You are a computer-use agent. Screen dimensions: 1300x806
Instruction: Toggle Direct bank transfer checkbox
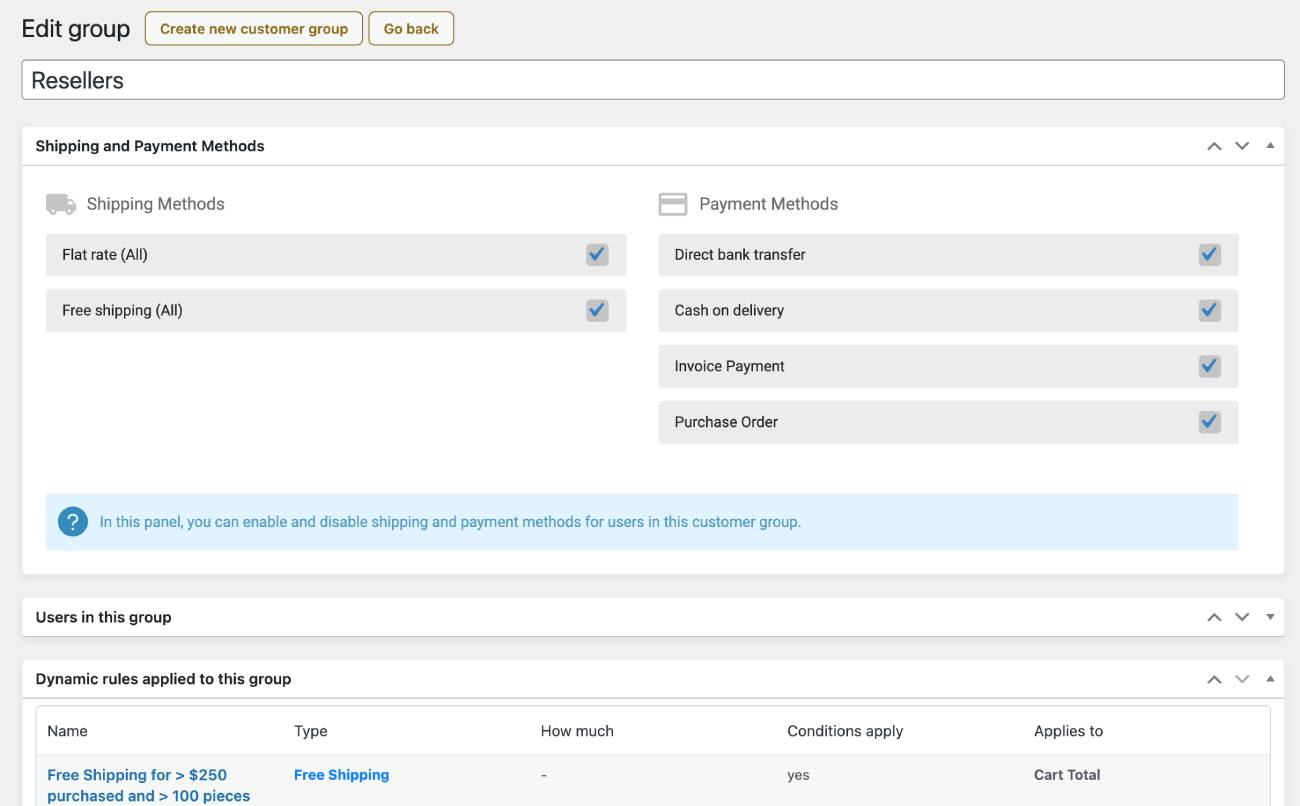tap(1210, 254)
